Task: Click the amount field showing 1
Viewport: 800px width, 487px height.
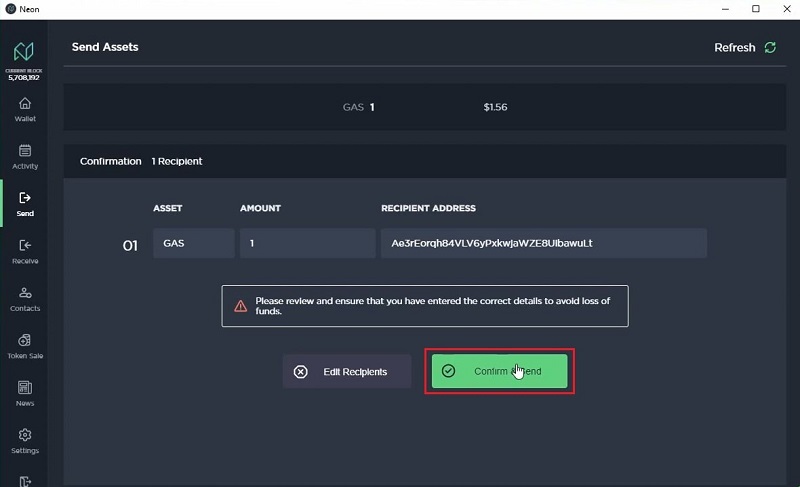Action: tap(307, 243)
